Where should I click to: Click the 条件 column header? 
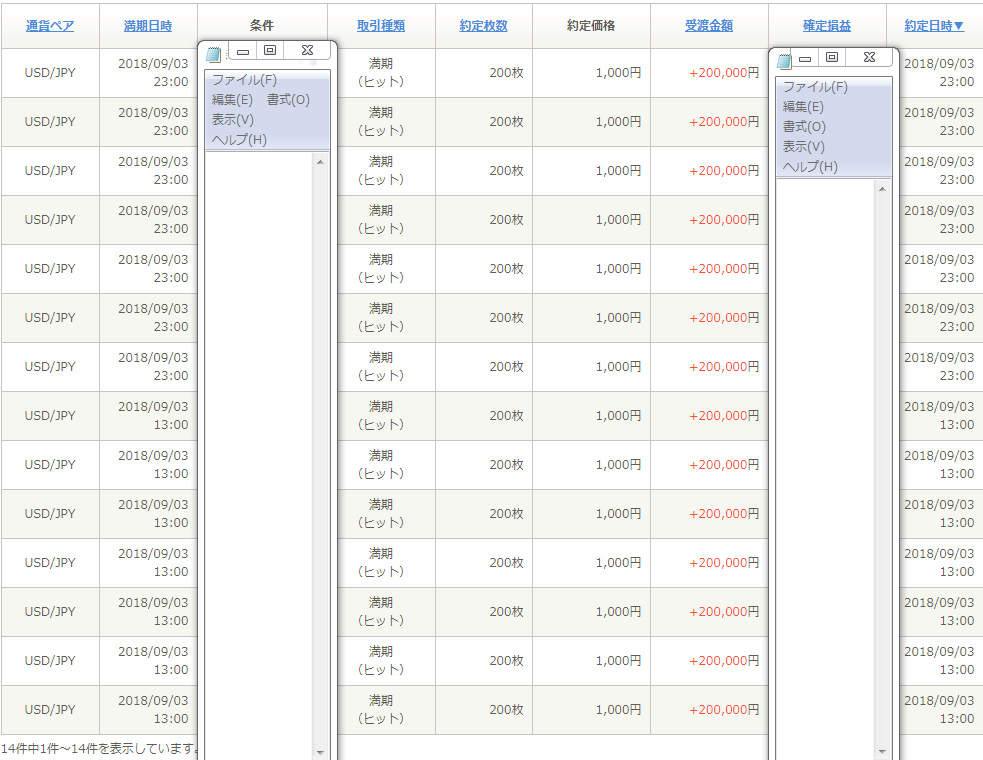coord(262,26)
